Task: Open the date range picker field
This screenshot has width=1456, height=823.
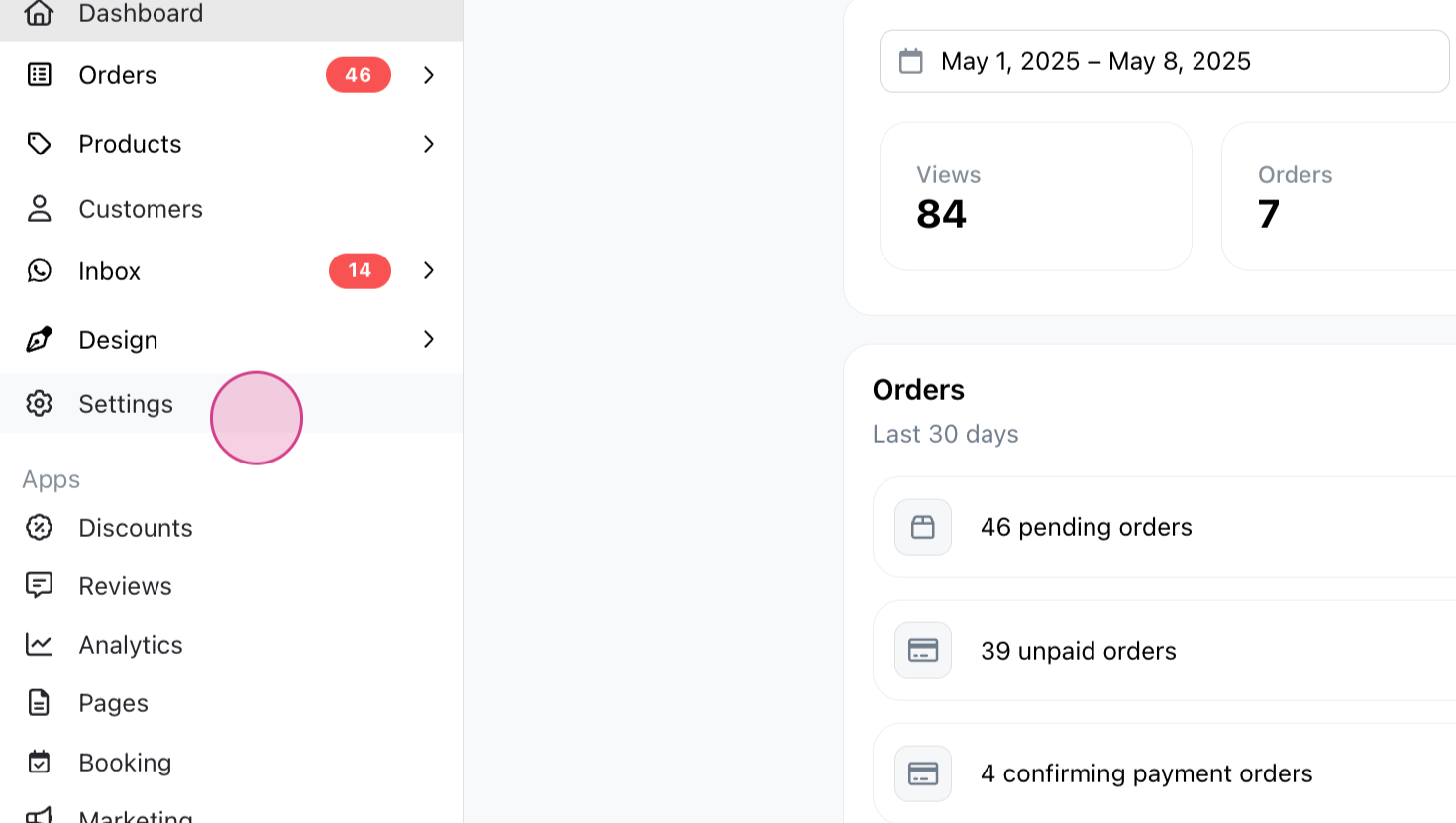Action: point(1165,61)
